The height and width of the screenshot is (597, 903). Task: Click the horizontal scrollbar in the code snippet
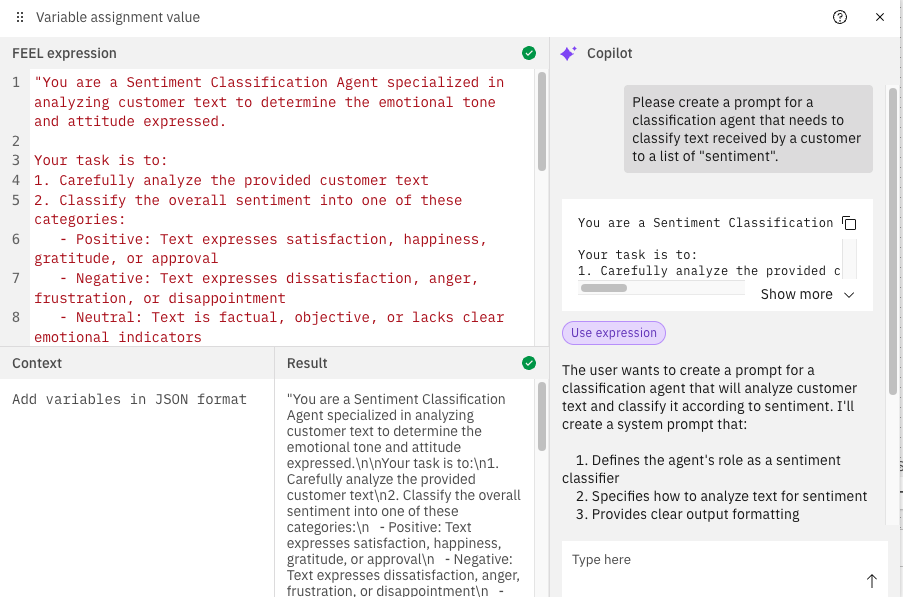tap(603, 288)
